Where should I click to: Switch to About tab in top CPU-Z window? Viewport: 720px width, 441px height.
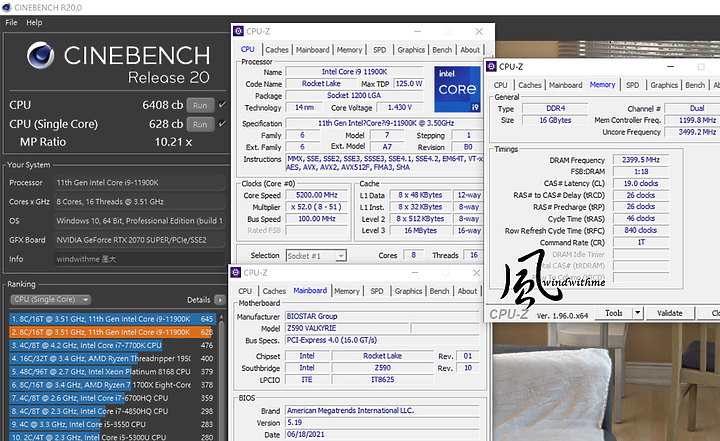pyautogui.click(x=470, y=50)
